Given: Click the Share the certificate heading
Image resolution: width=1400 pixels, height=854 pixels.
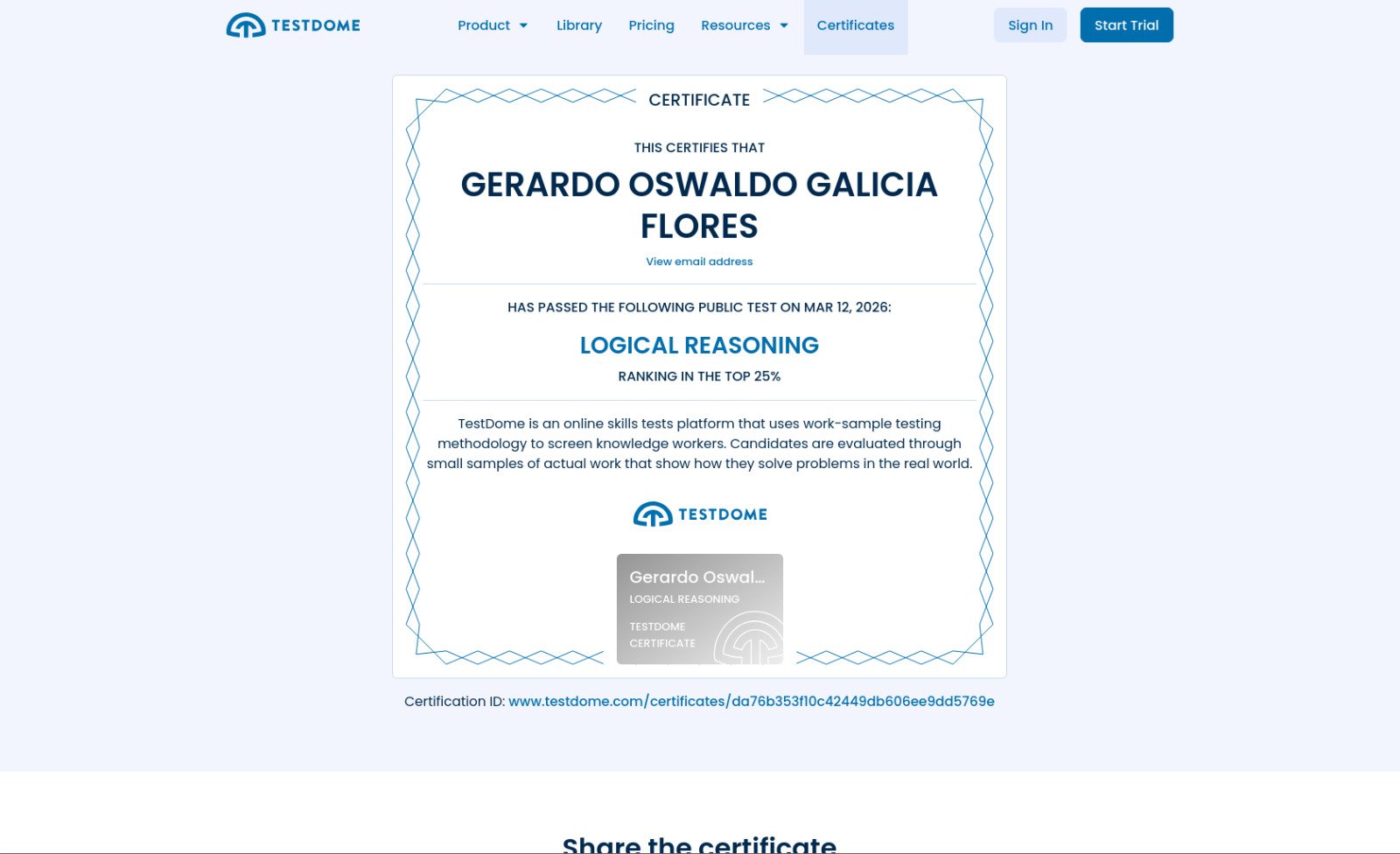Looking at the screenshot, I should 699,843.
